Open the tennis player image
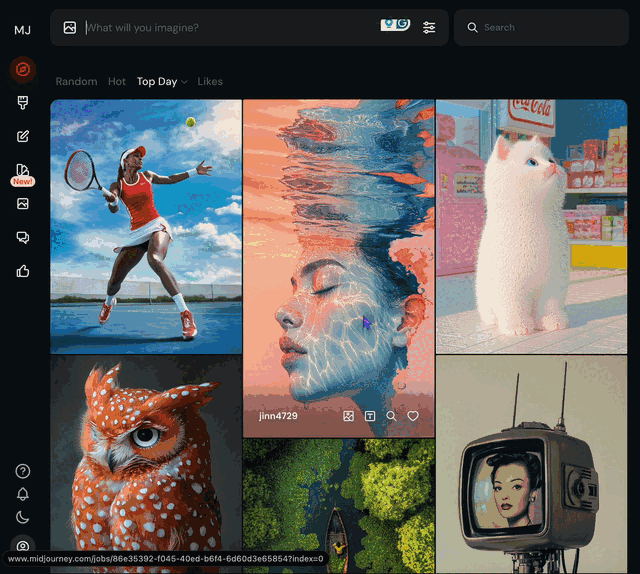The height and width of the screenshot is (574, 640). click(x=146, y=227)
